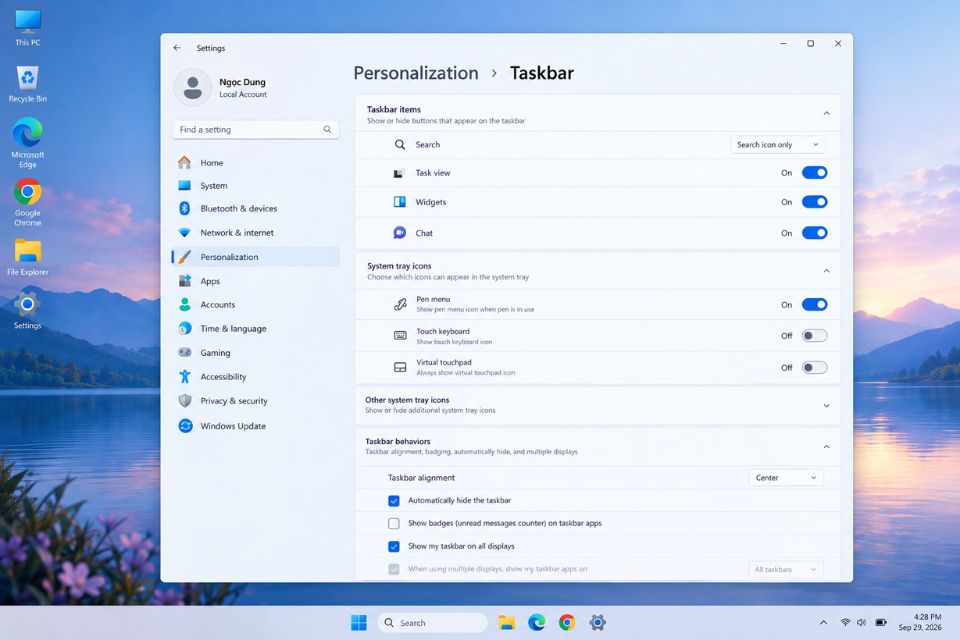Turn off the Widgets toggle

tap(814, 202)
